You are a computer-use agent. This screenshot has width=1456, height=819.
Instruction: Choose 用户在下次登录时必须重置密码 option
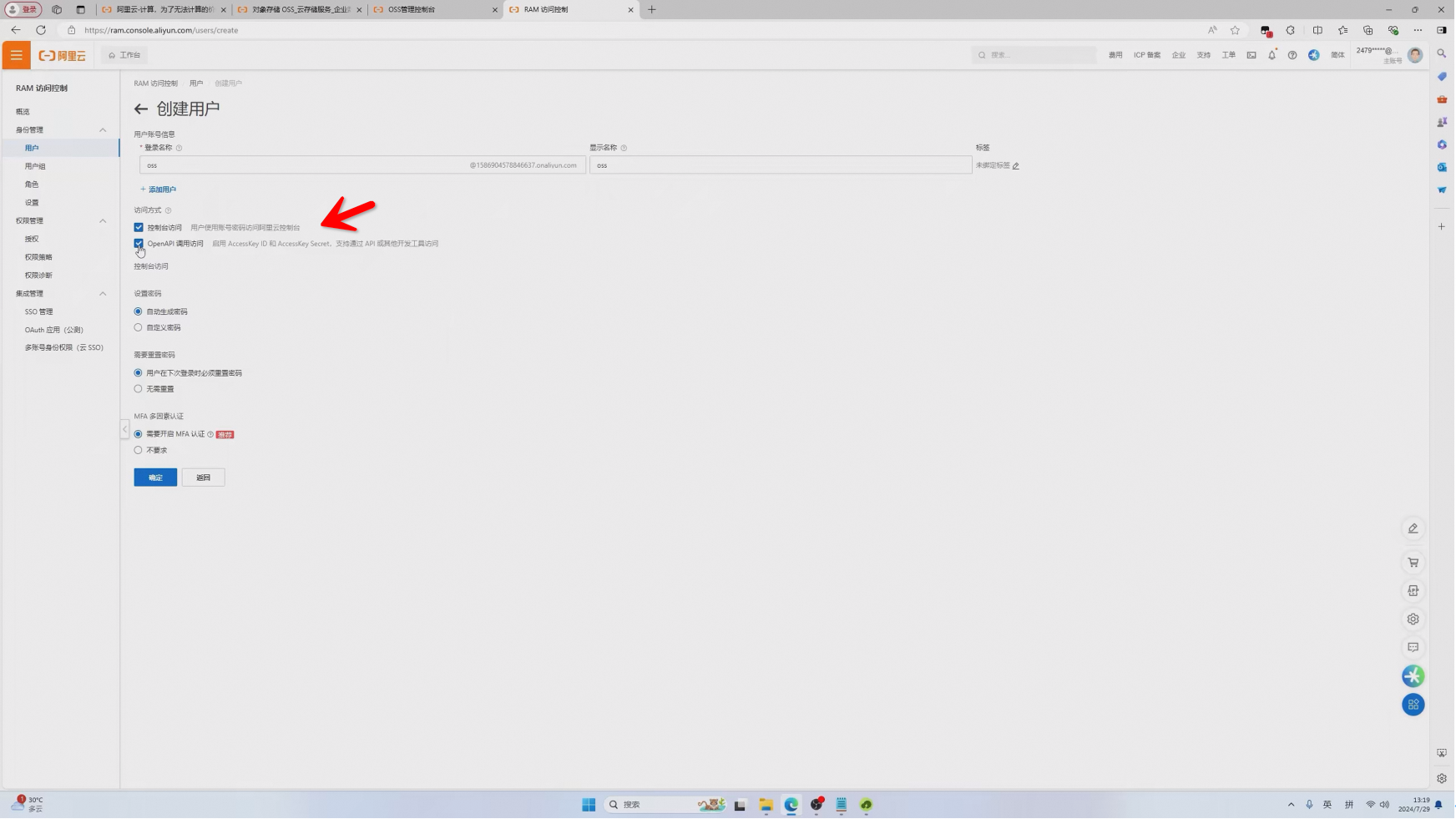pos(139,373)
